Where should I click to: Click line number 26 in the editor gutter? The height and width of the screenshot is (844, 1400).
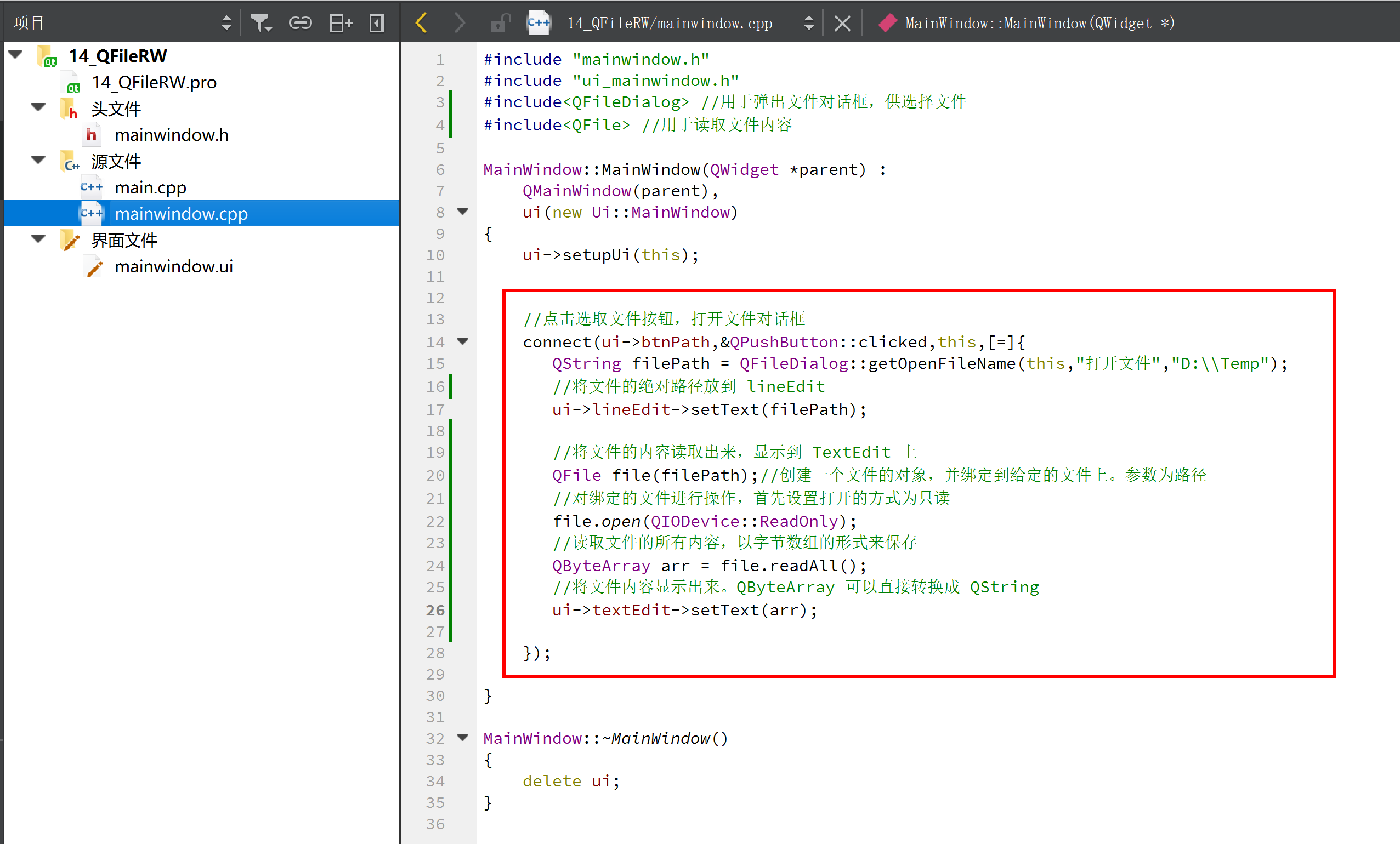click(435, 610)
